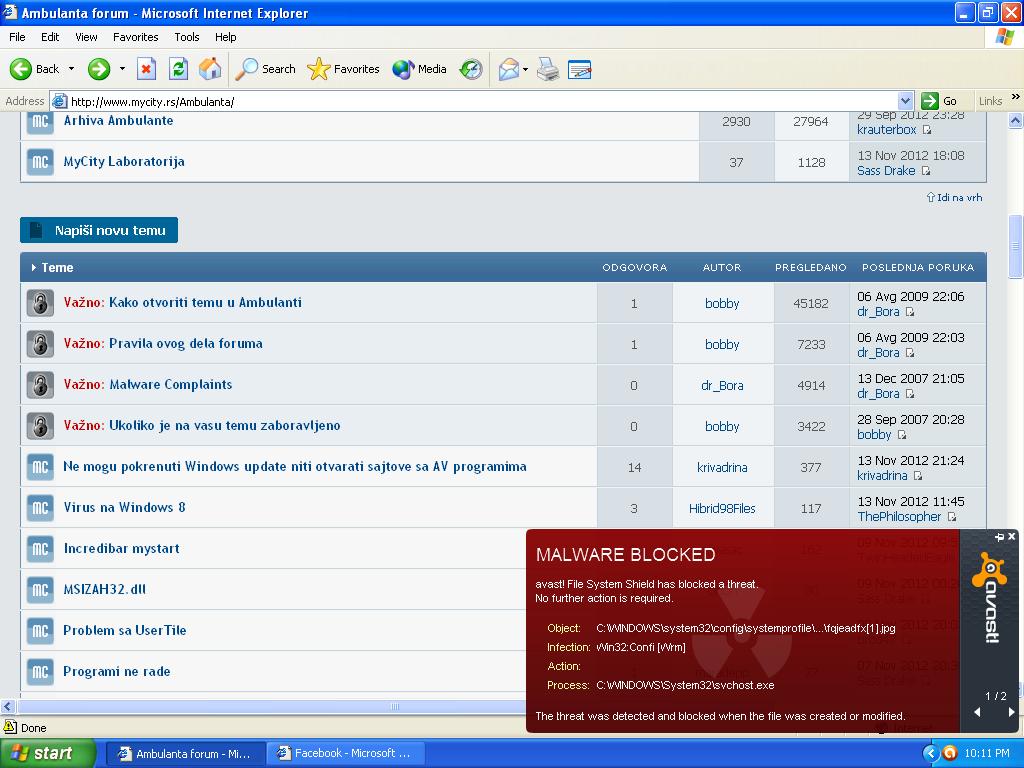This screenshot has width=1024, height=768.
Task: Go back with the Back arrow
Action: [34, 69]
